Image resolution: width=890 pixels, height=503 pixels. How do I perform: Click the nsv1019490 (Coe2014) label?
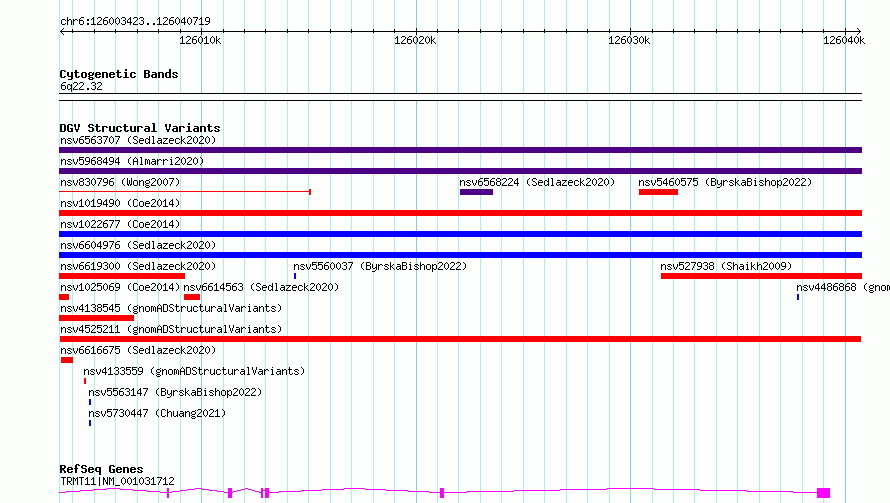(120, 203)
